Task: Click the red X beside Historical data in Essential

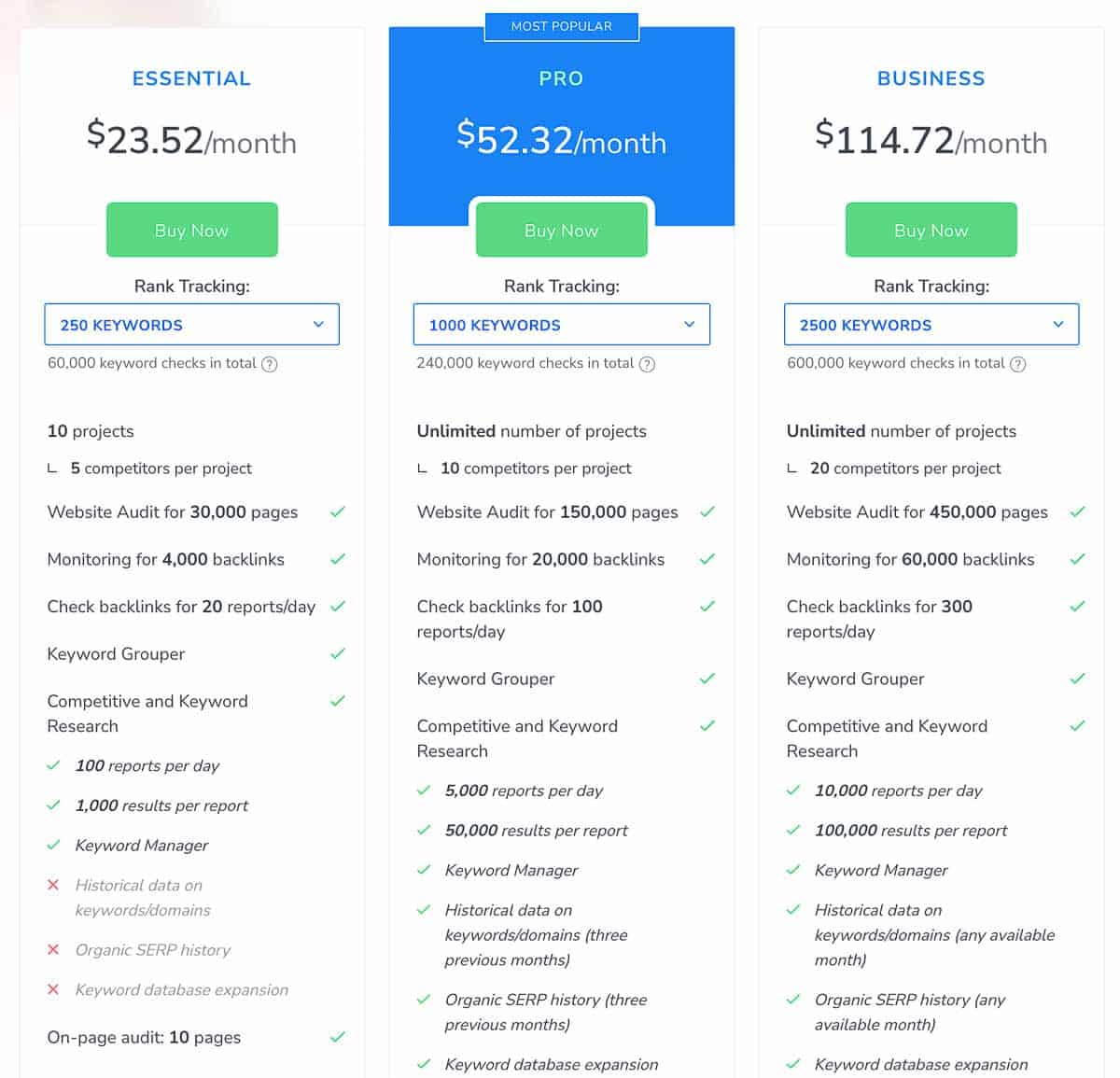Action: (x=54, y=885)
